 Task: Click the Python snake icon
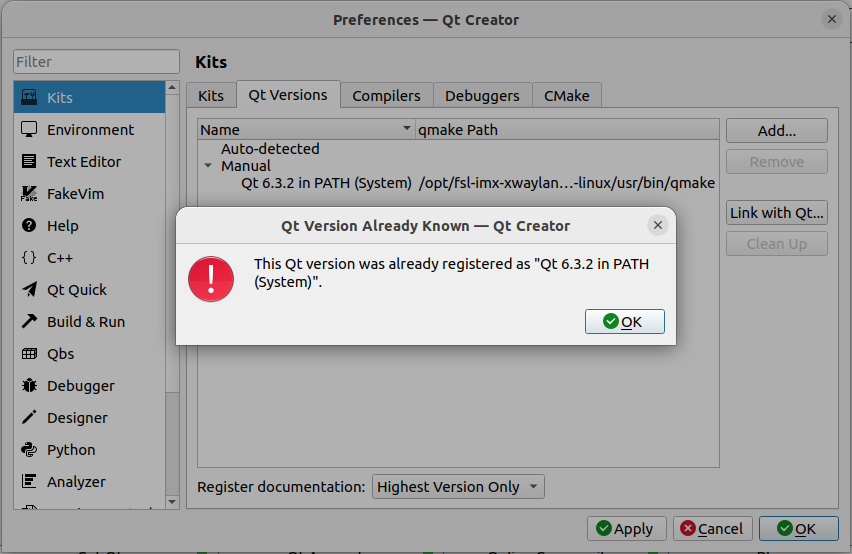[29, 450]
